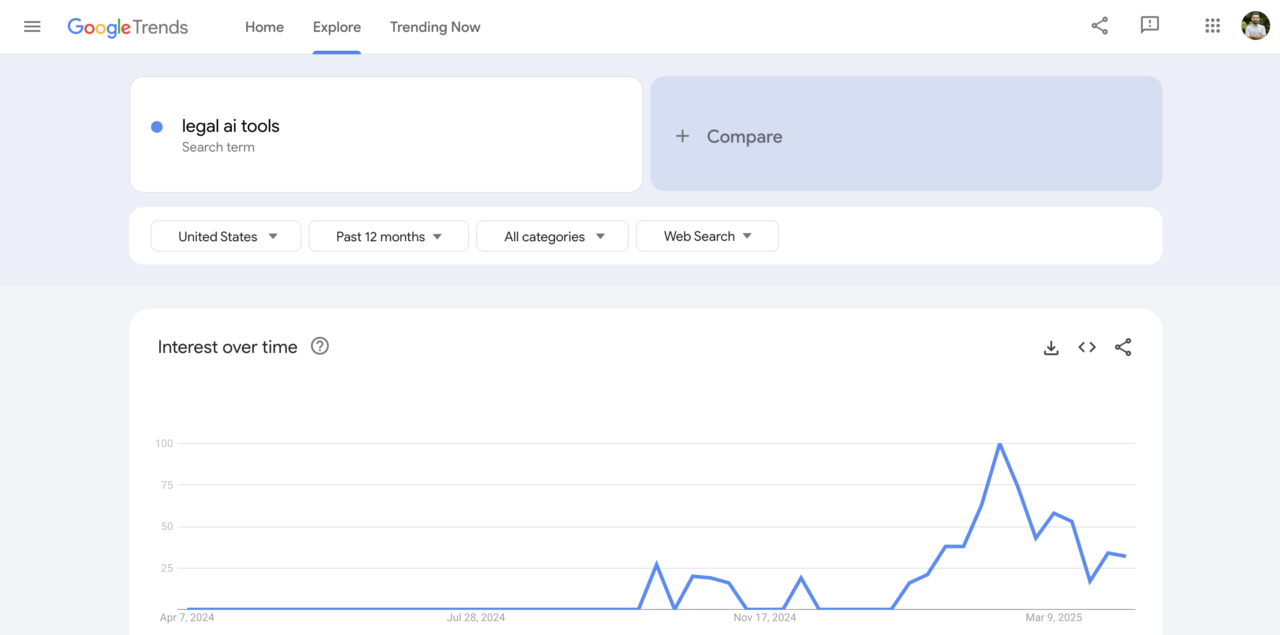This screenshot has width=1280, height=635.
Task: Click the '75' y-axis value
Action: [x=166, y=485]
